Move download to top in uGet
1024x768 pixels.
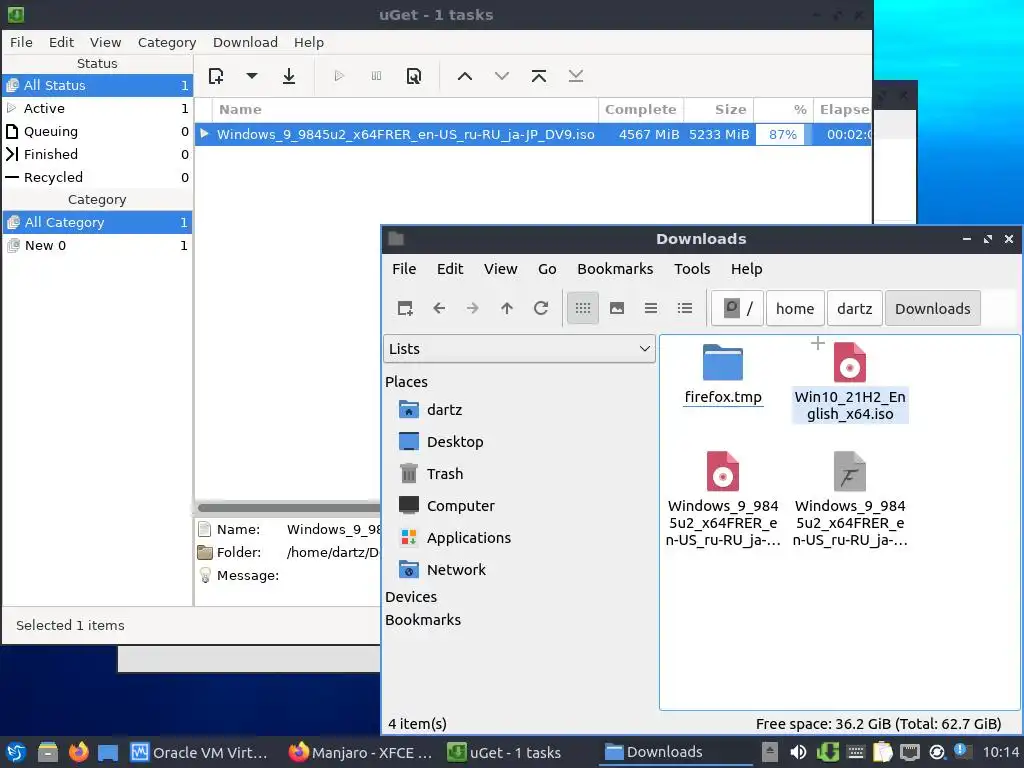[539, 76]
